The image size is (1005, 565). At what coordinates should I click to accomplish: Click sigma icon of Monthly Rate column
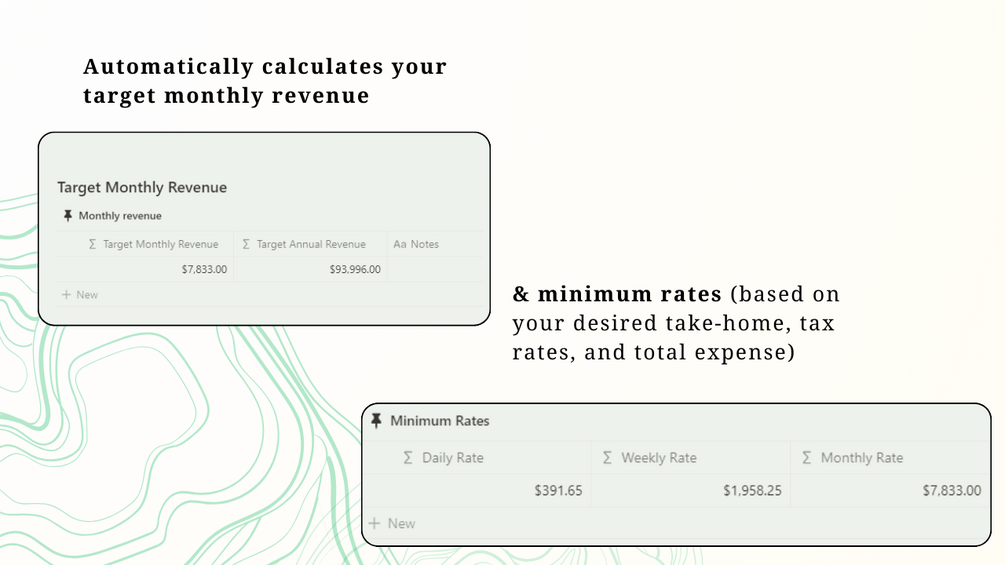(806, 457)
